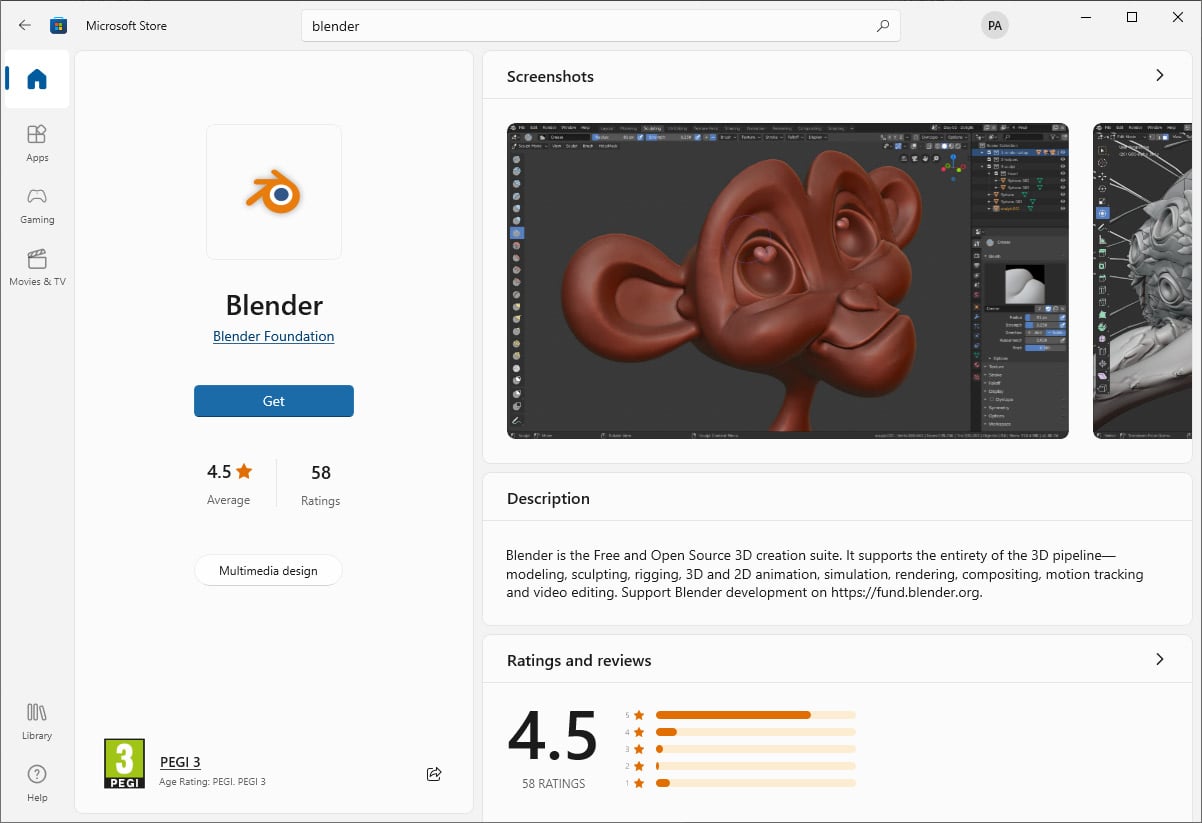This screenshot has width=1202, height=823.
Task: Open the Apps section
Action: click(x=37, y=143)
